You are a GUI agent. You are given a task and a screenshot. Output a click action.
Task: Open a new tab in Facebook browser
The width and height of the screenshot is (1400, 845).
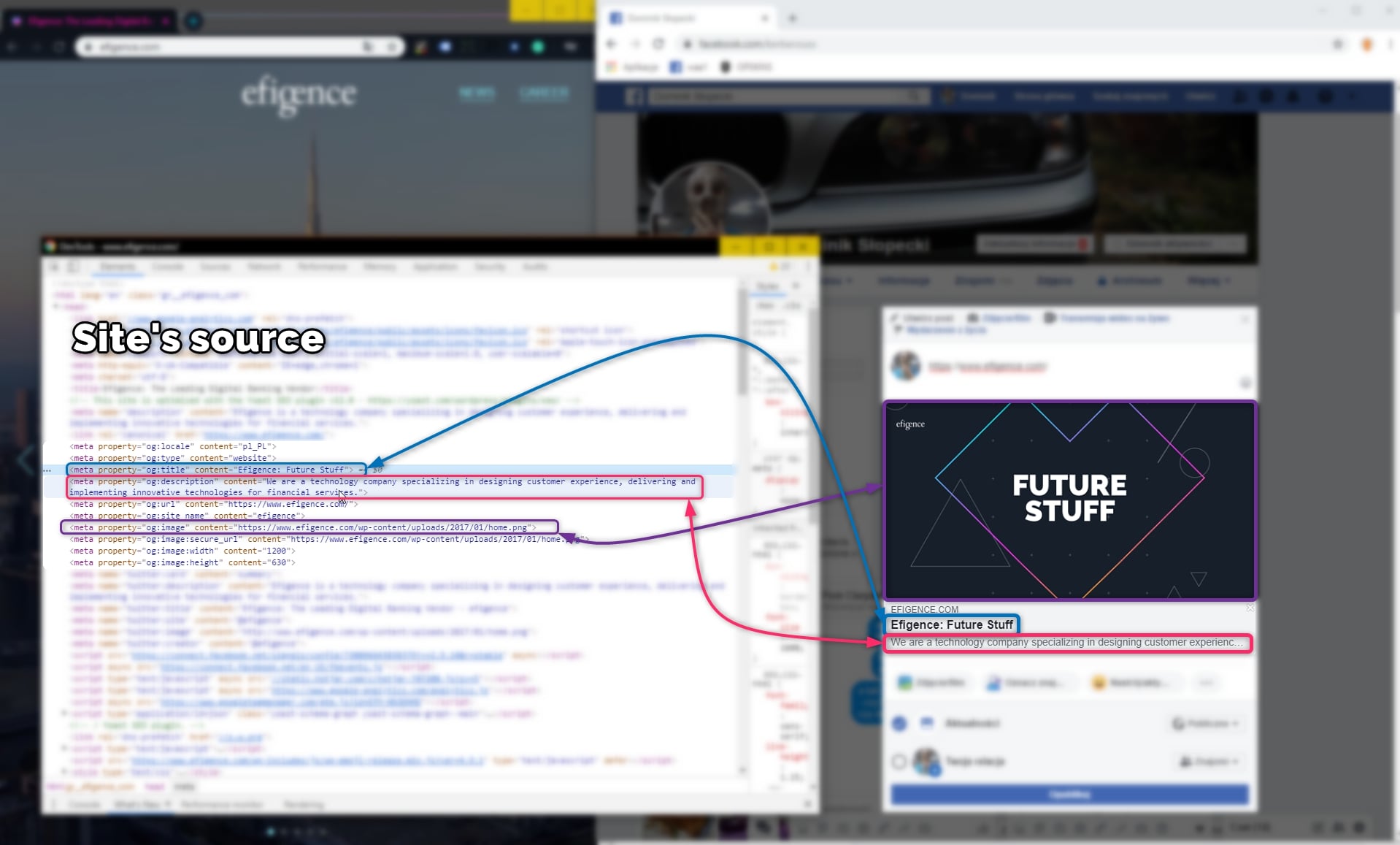(793, 18)
